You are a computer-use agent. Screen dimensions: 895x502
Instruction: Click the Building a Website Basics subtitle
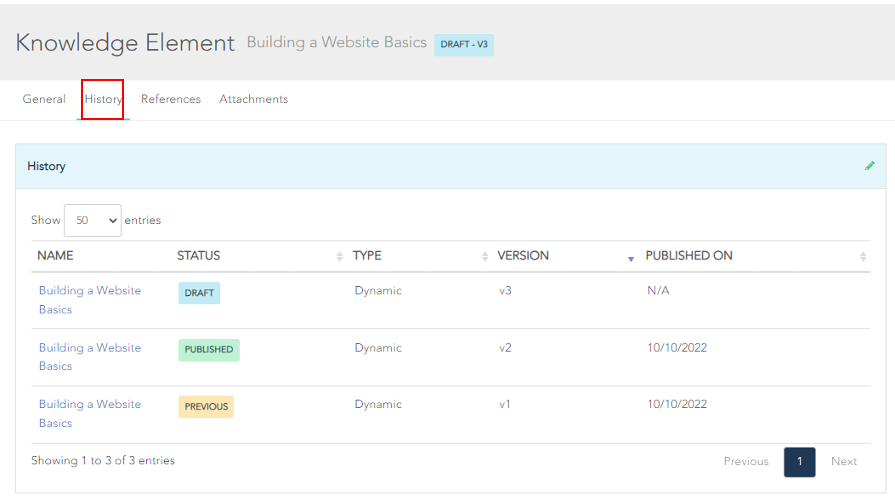pos(337,42)
